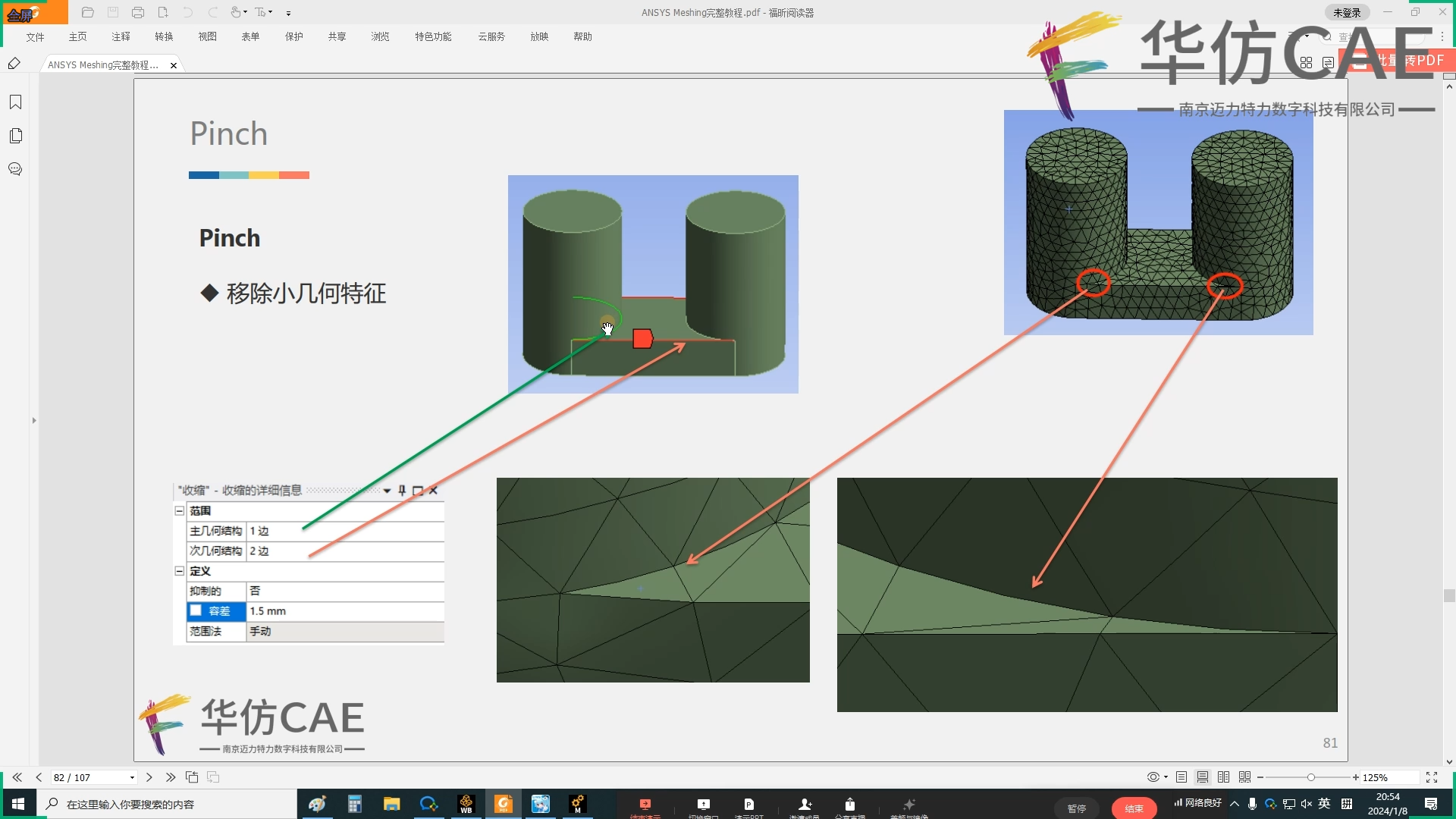Viewport: 1456px width, 819px height.
Task: Click the open file folder icon
Action: click(x=87, y=12)
